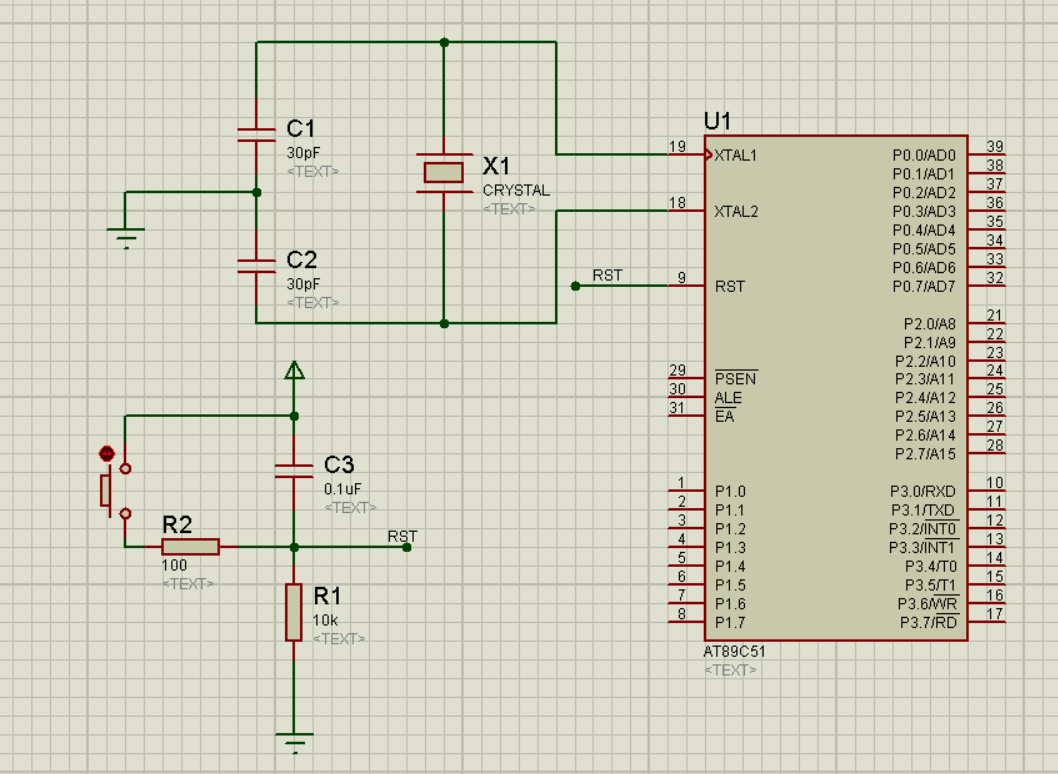Click the U1 reference label
Viewport: 1058px width, 774px height.
pos(717,121)
